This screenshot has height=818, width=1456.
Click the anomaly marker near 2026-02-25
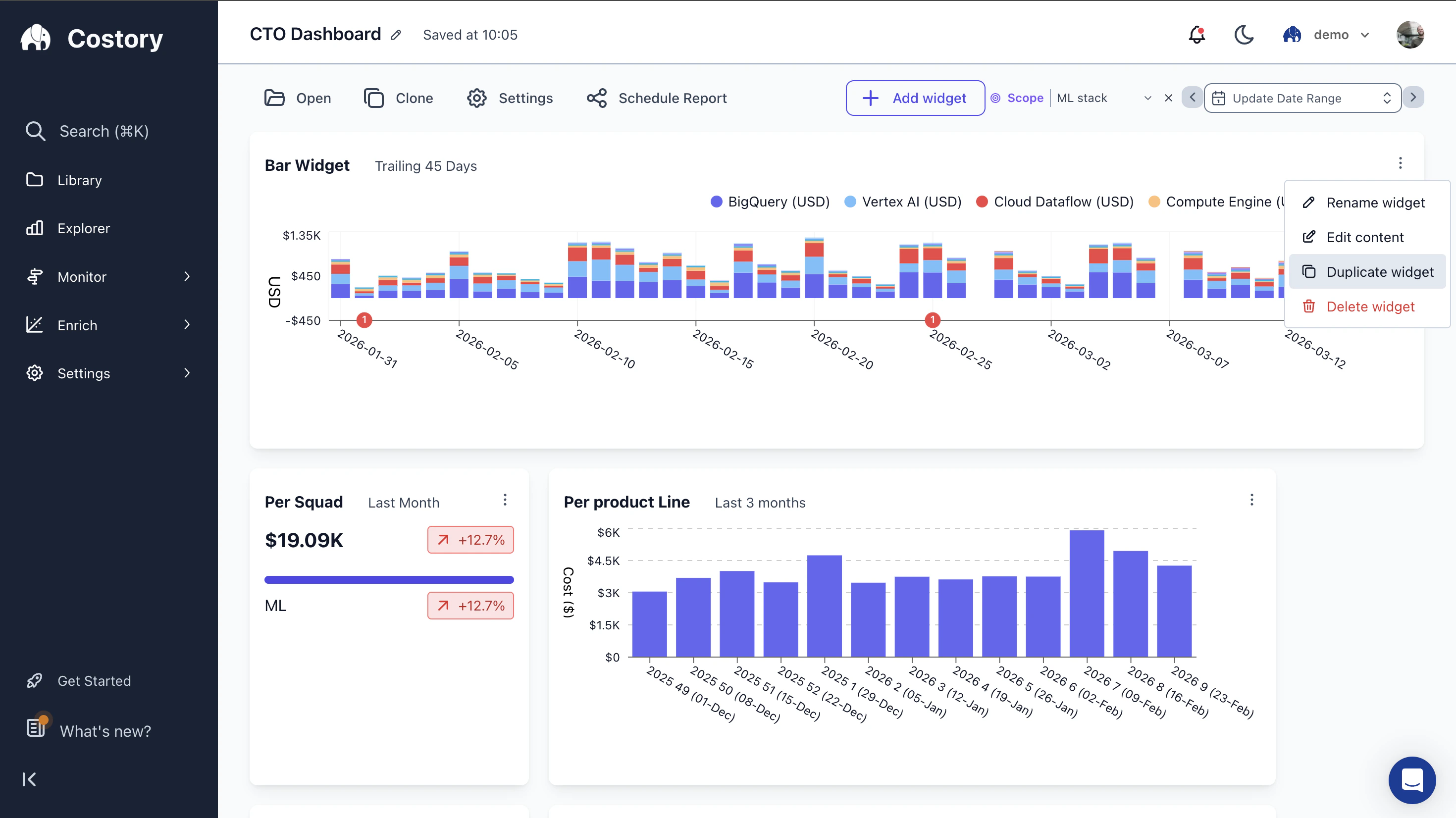point(932,319)
